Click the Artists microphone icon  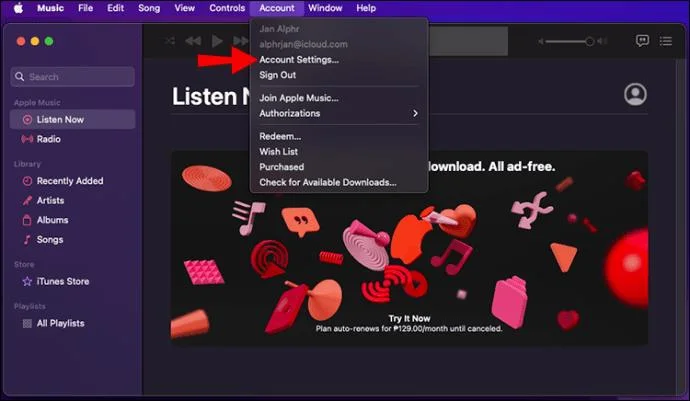27,200
